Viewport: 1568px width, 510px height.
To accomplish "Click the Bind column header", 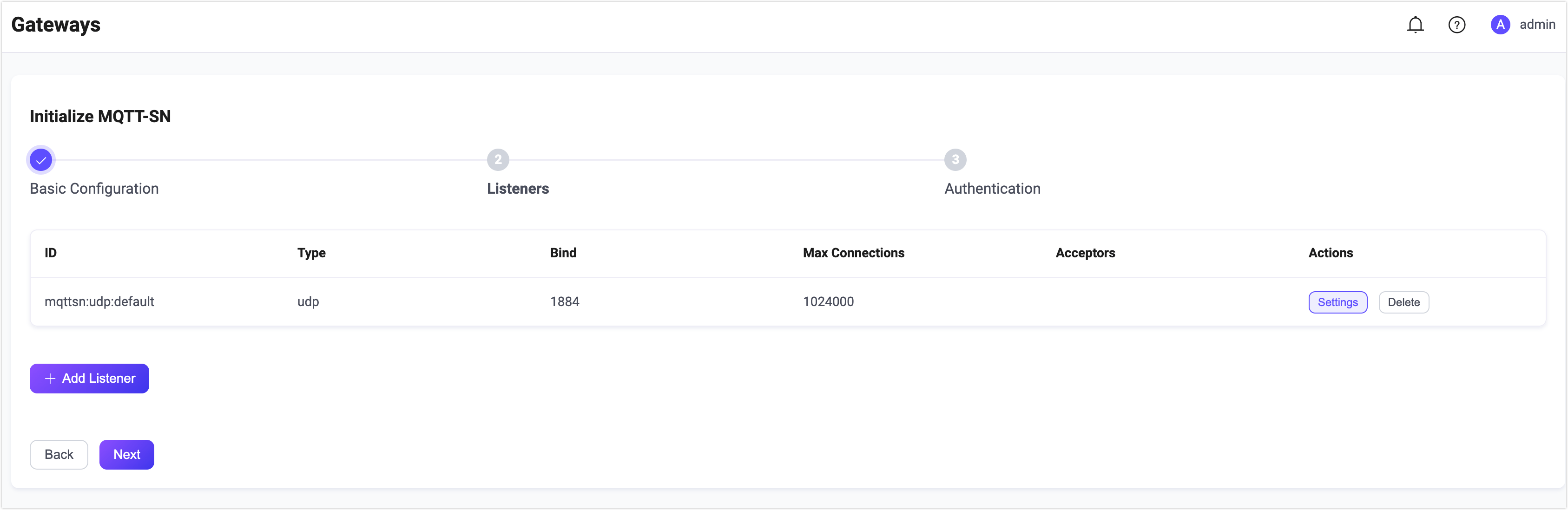I will (563, 253).
